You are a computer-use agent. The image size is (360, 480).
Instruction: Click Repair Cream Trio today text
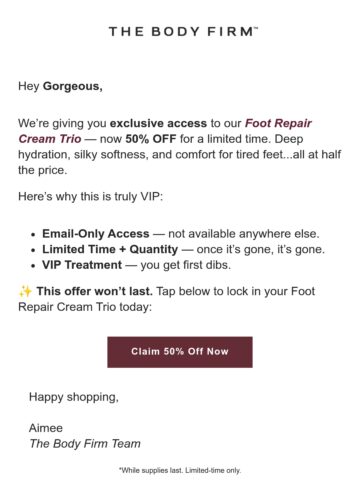tap(85, 307)
